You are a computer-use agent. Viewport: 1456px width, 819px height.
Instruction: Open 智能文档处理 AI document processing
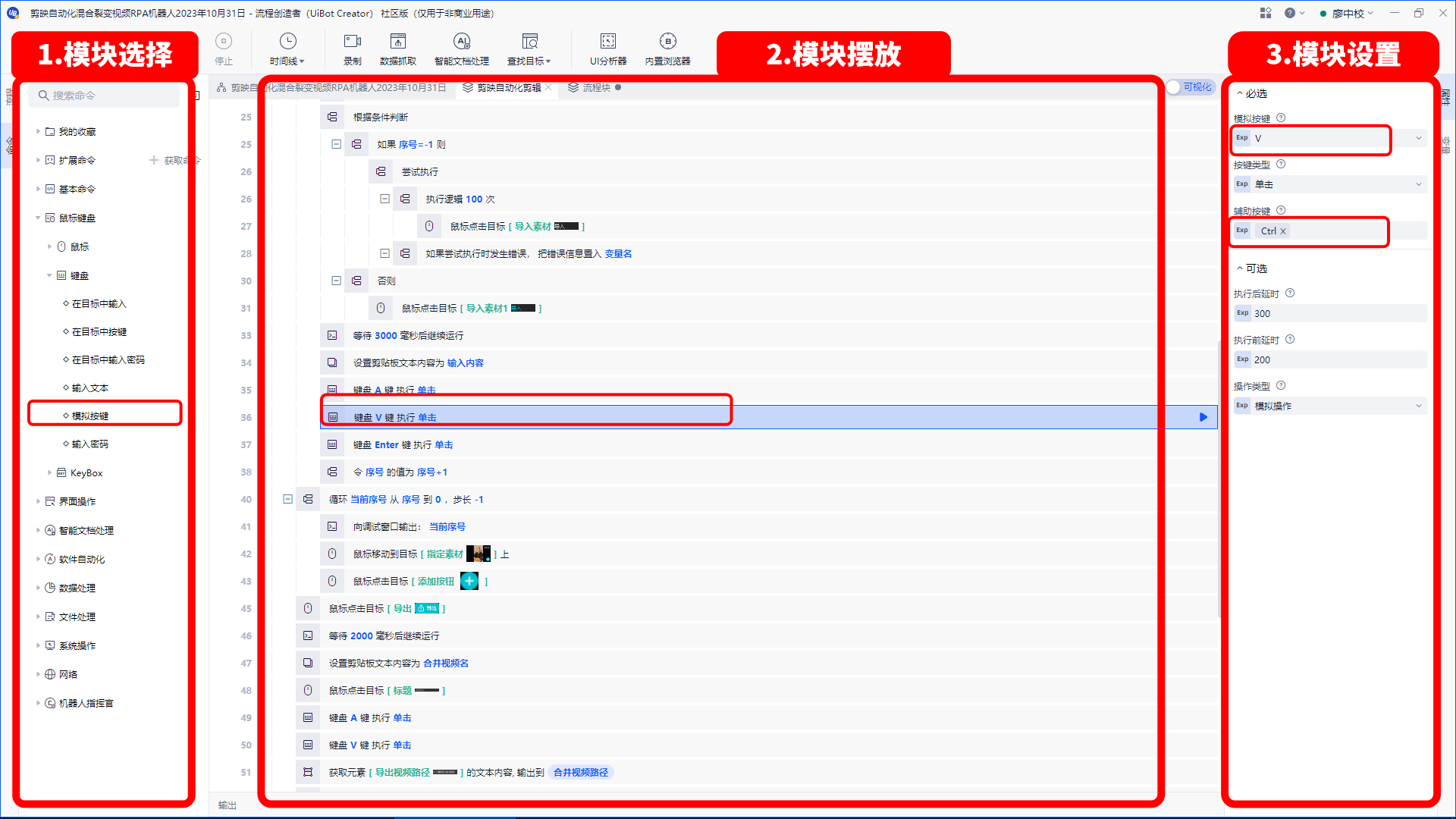tap(461, 49)
